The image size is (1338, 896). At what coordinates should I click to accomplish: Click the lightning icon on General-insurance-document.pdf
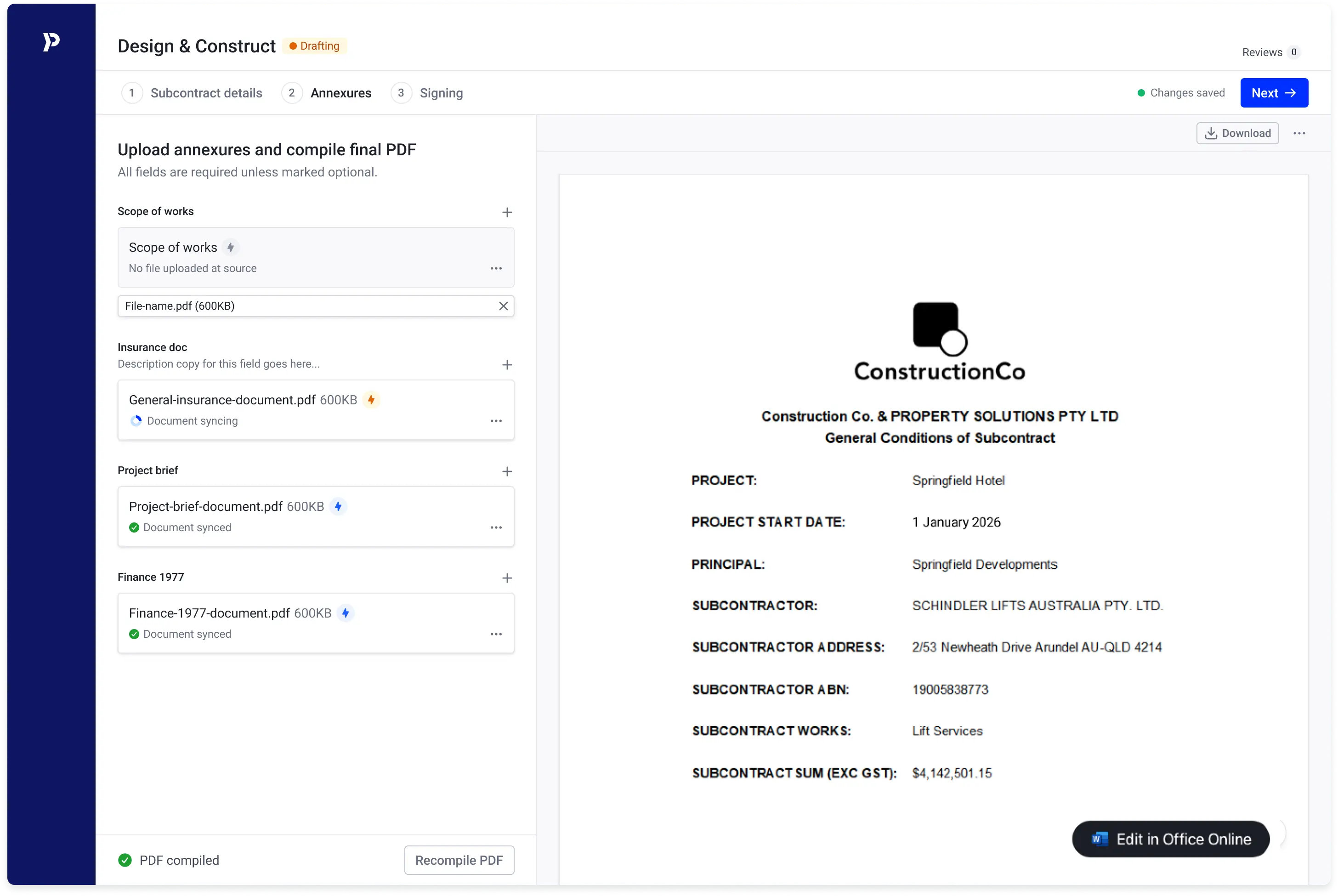pyautogui.click(x=371, y=400)
